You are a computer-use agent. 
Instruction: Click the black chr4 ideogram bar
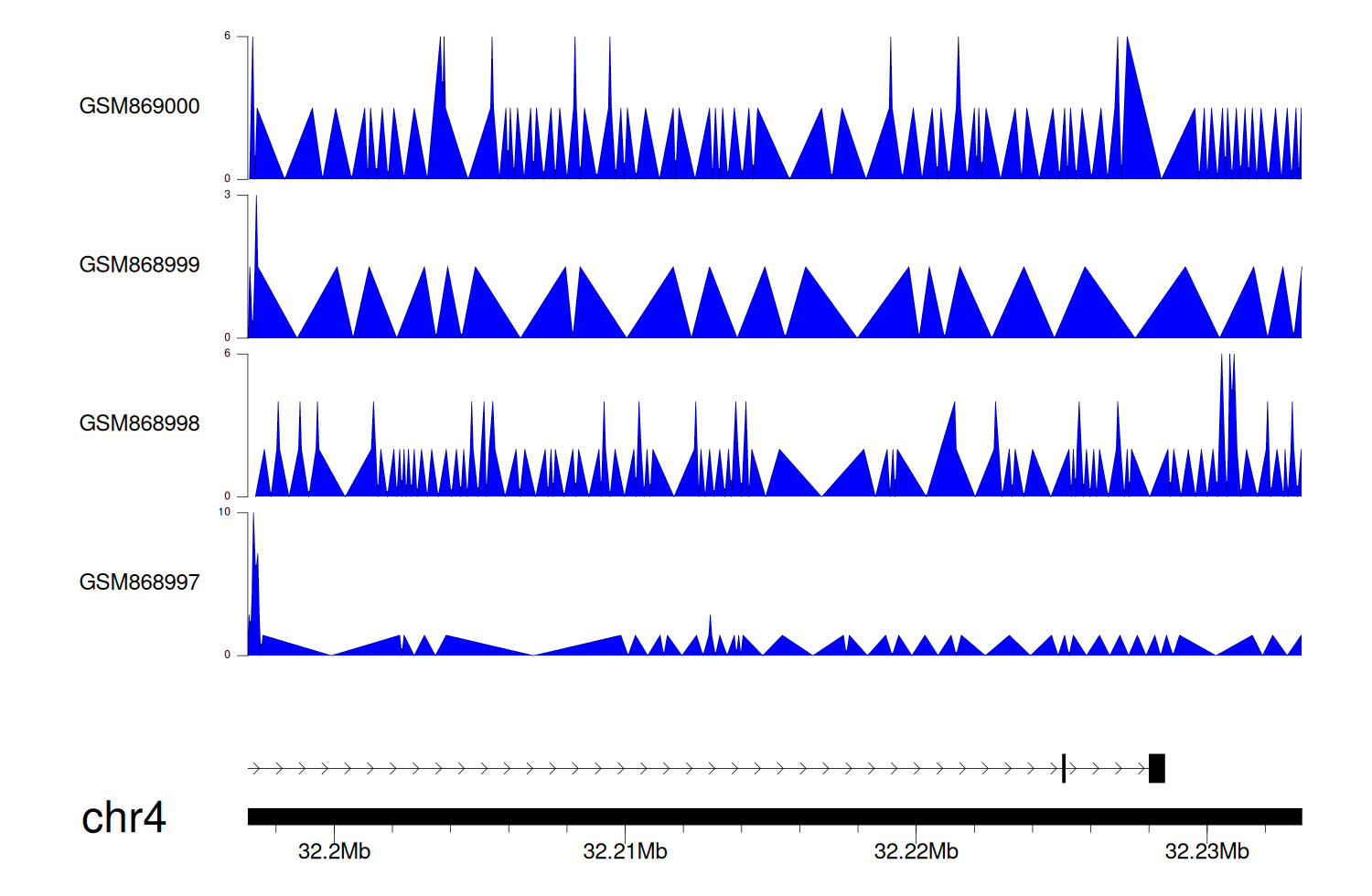[x=774, y=816]
